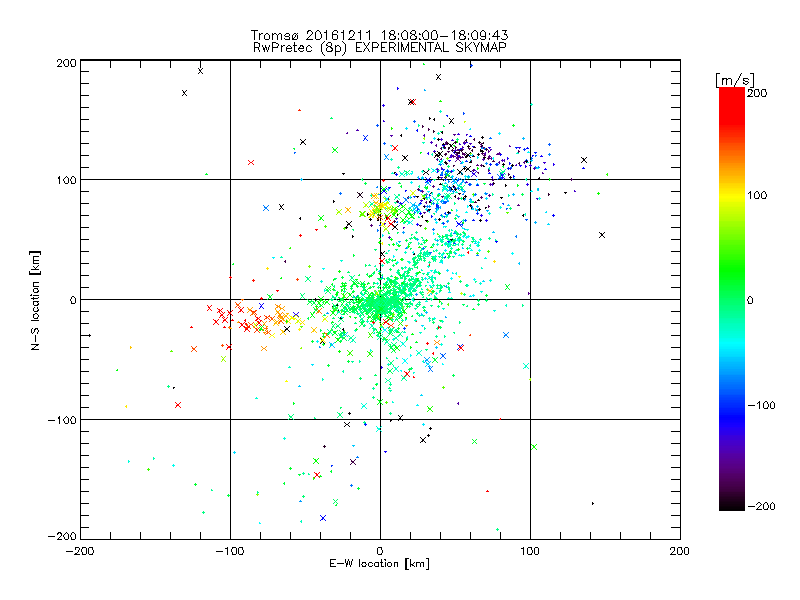
Task: Click the y-axis tick label '0'
Action: (73, 300)
